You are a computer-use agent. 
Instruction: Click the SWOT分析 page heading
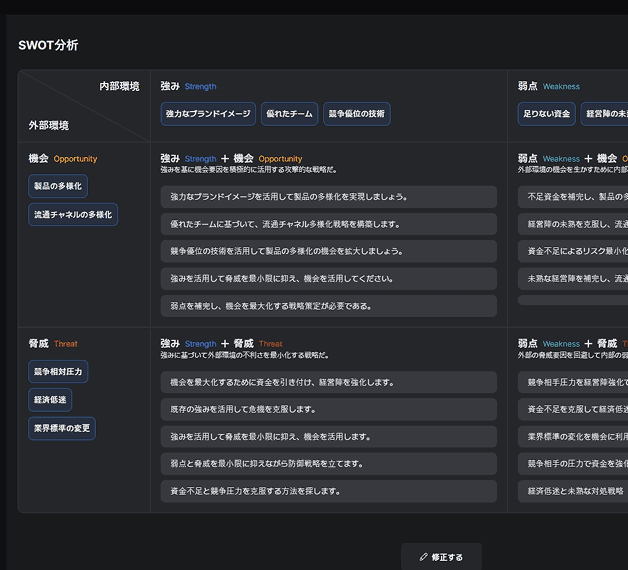click(48, 45)
